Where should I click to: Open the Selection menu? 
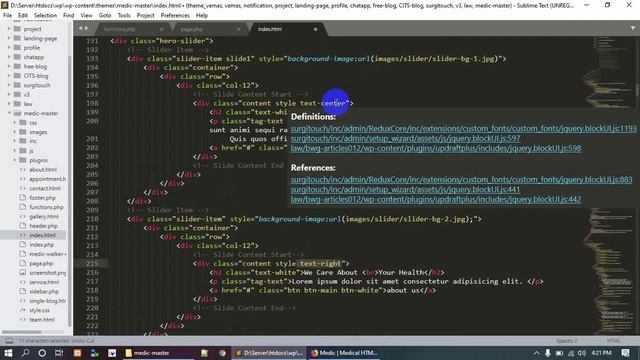[x=45, y=15]
